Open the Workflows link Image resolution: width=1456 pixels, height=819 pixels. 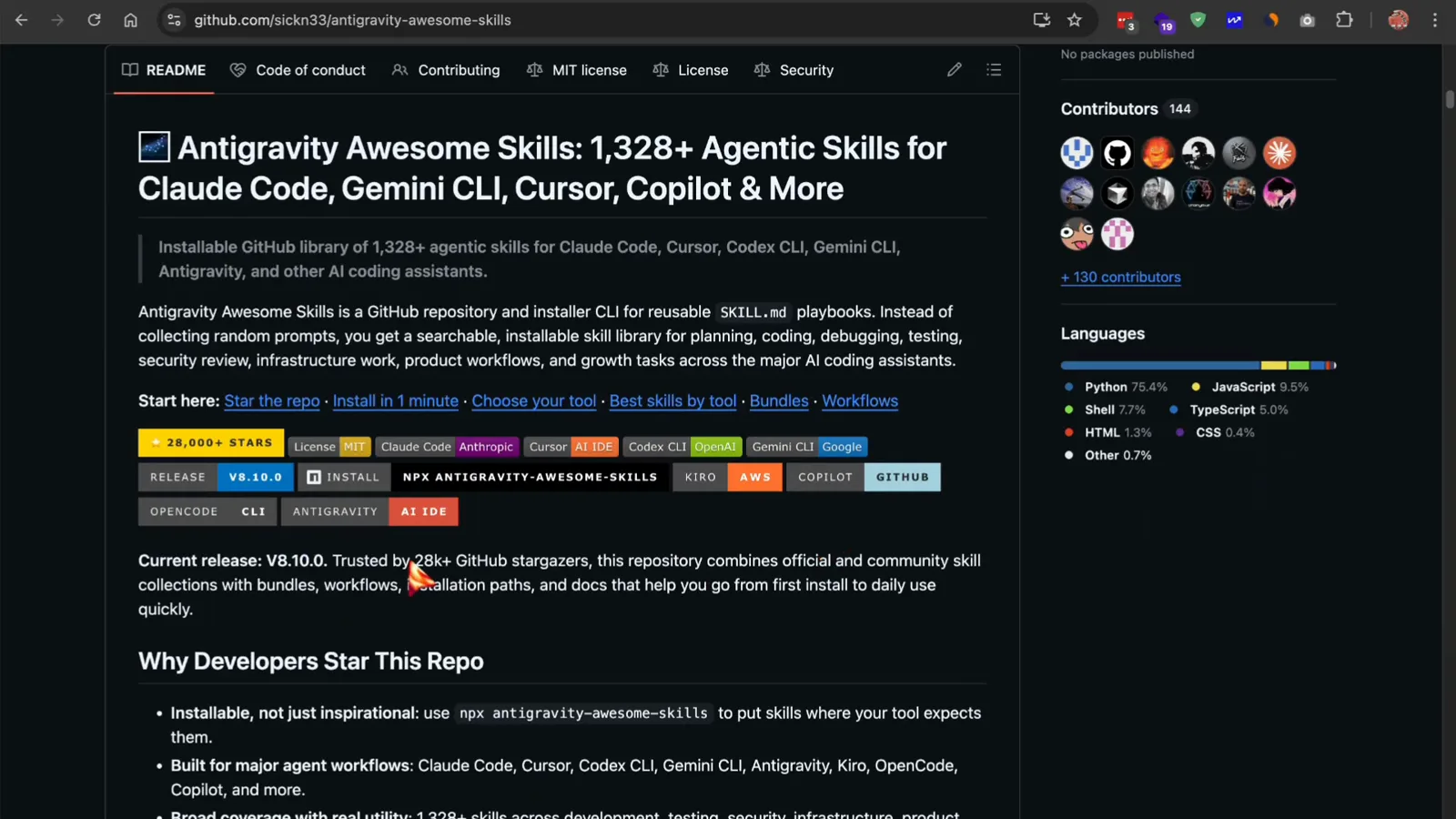[860, 401]
